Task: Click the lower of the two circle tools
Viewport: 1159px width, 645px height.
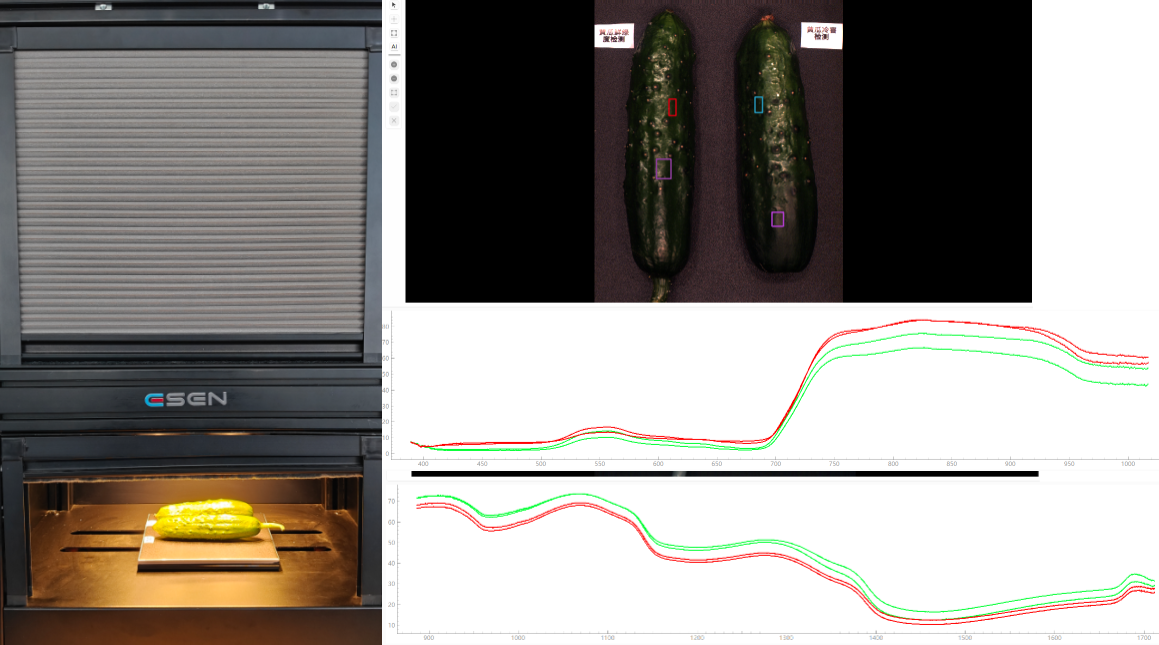Action: click(394, 78)
